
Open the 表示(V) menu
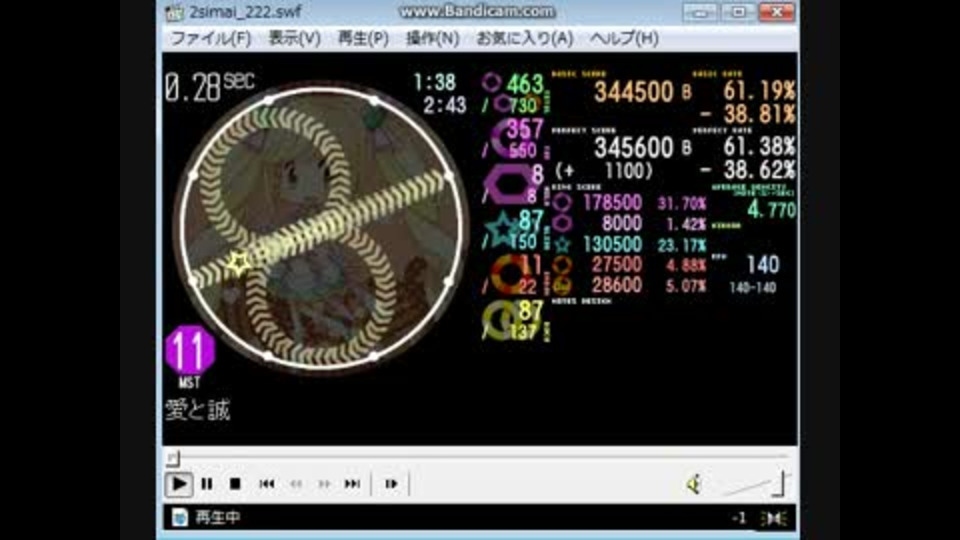(x=294, y=39)
